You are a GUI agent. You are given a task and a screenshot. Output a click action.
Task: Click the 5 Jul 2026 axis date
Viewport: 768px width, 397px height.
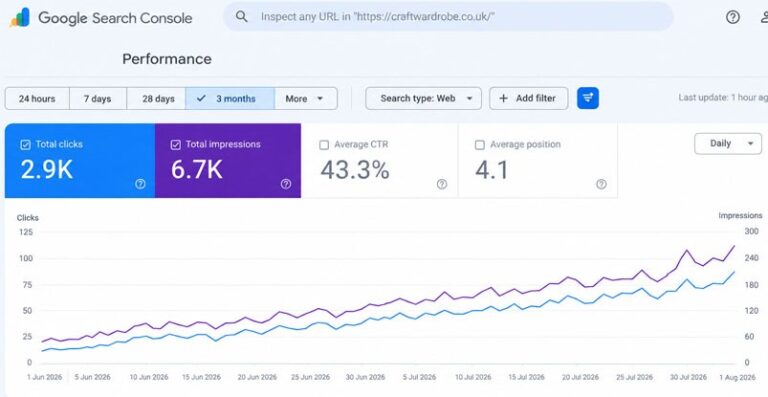point(418,377)
